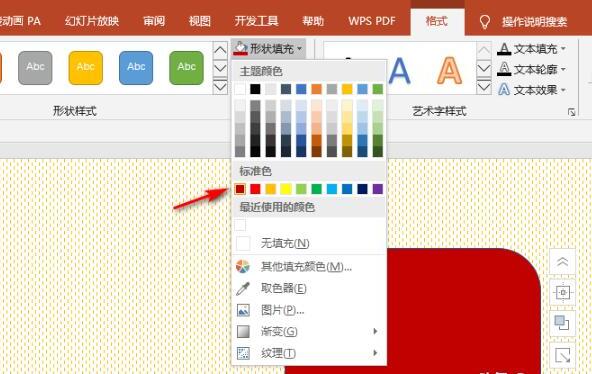Open 其他填充颜色(M)... dialog
592x374 pixels.
309,267
